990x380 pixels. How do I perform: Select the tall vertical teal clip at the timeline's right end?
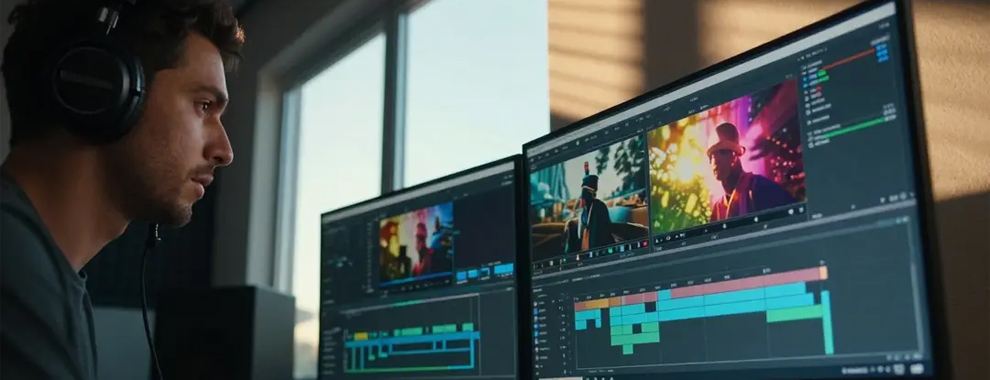[827, 322]
